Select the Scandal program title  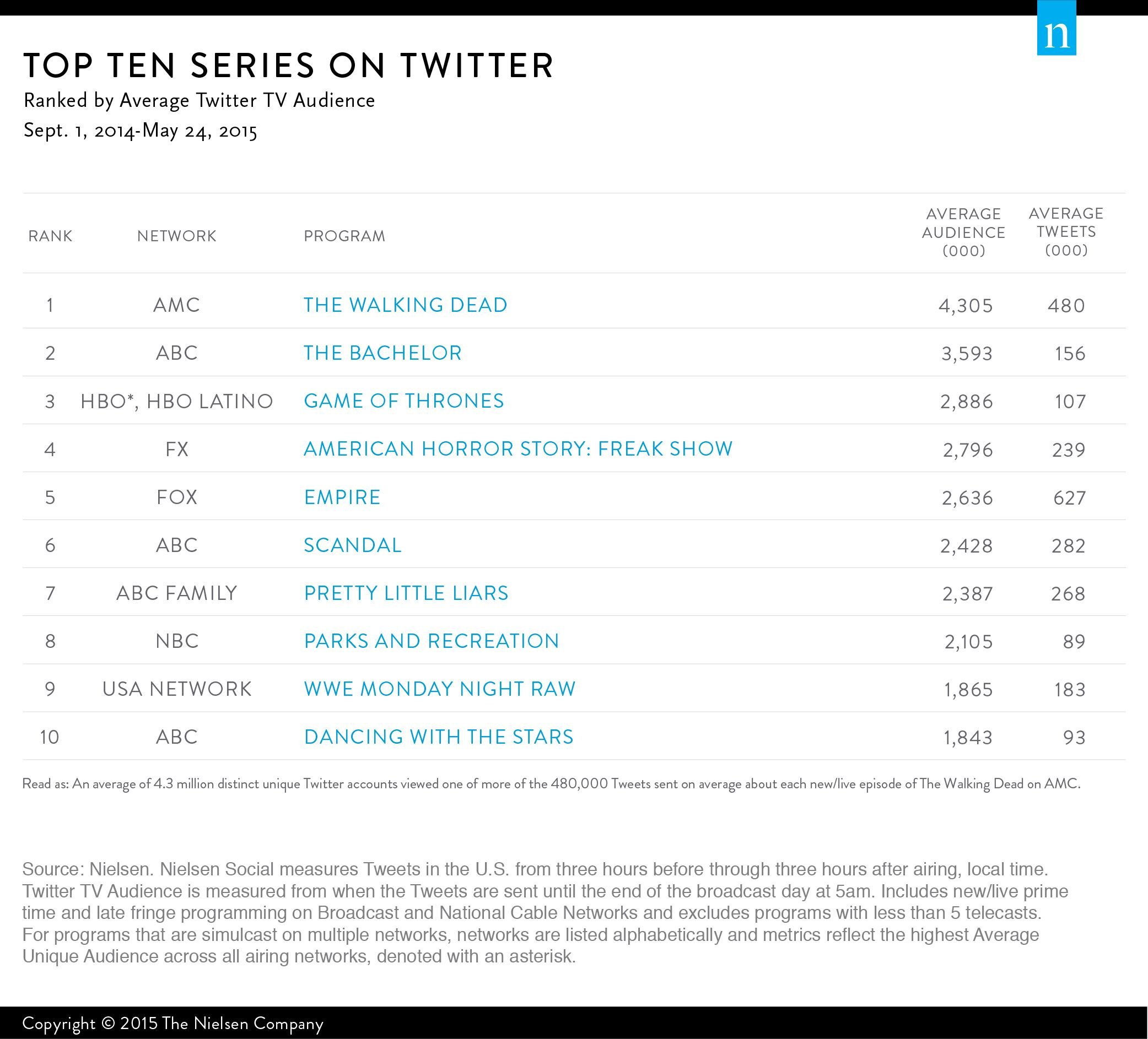tap(353, 545)
